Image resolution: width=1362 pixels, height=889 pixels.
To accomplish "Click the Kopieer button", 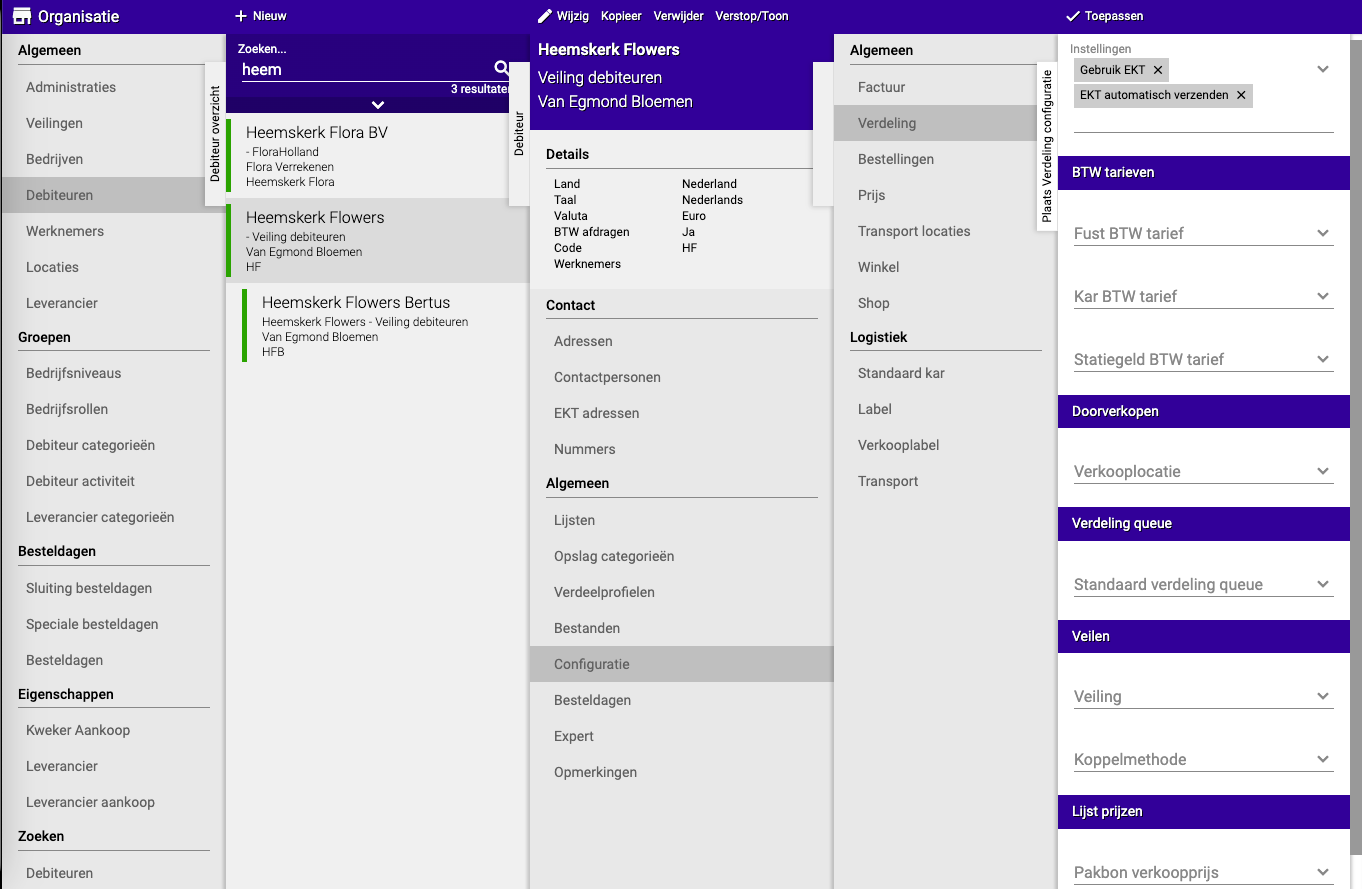I will (x=621, y=16).
